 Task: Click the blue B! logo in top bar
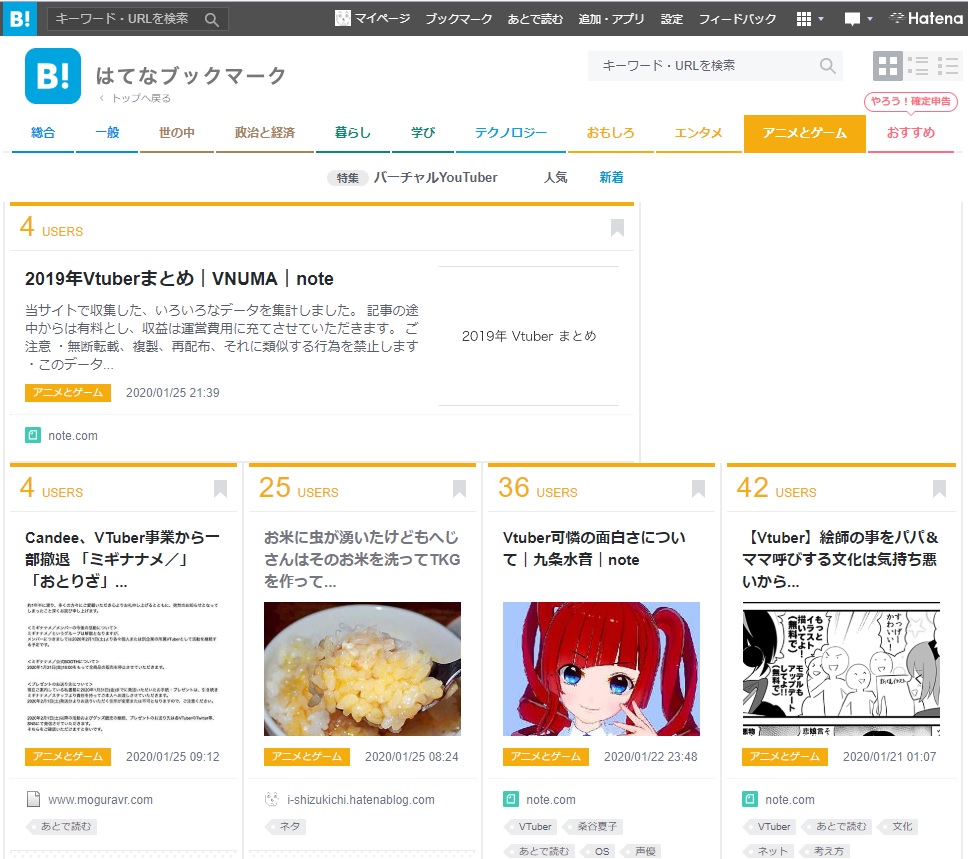20,19
